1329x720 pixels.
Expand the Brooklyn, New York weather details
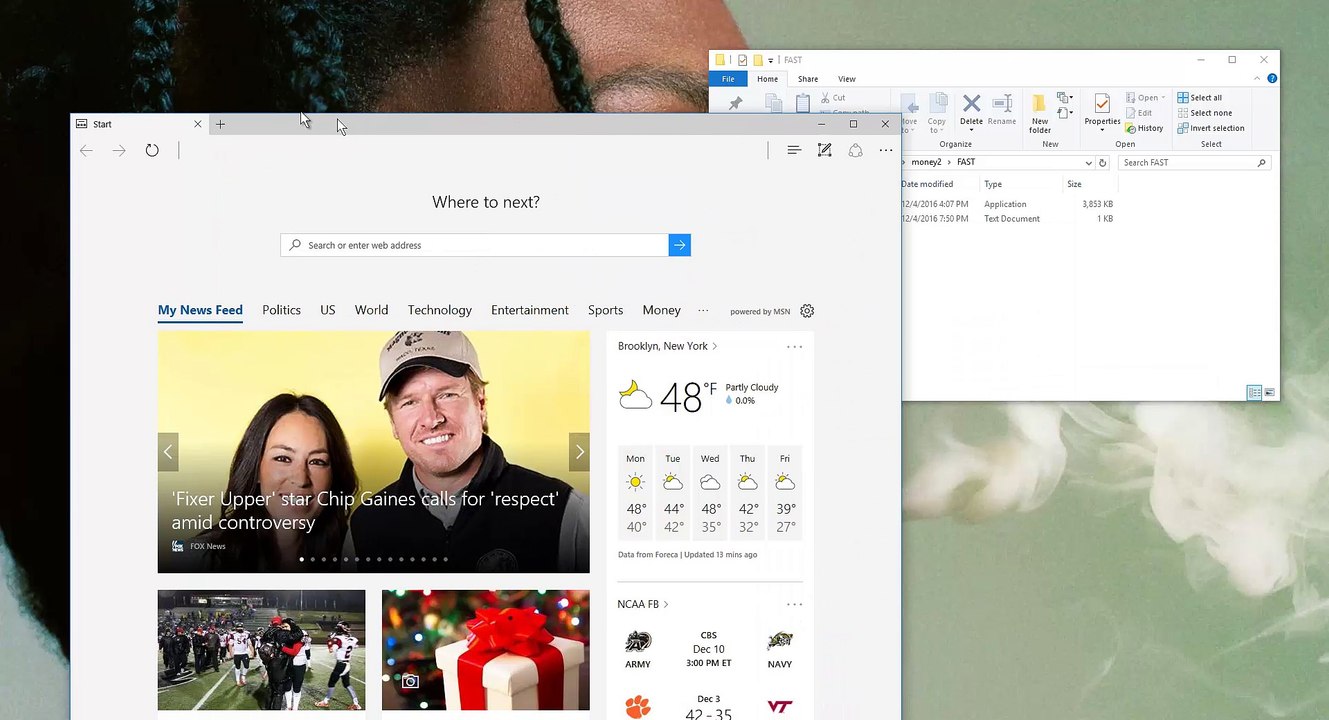[x=667, y=346]
